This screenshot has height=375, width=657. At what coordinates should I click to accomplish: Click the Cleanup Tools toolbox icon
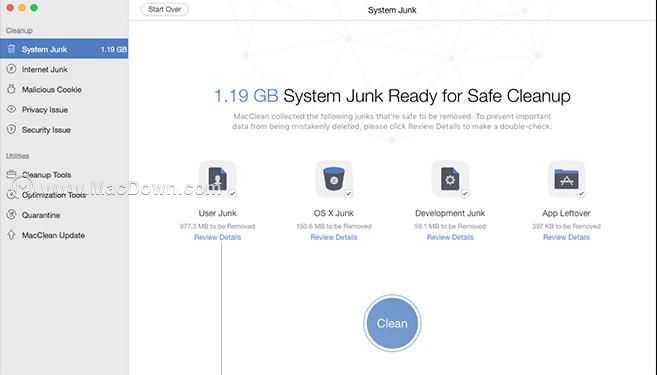(x=11, y=174)
